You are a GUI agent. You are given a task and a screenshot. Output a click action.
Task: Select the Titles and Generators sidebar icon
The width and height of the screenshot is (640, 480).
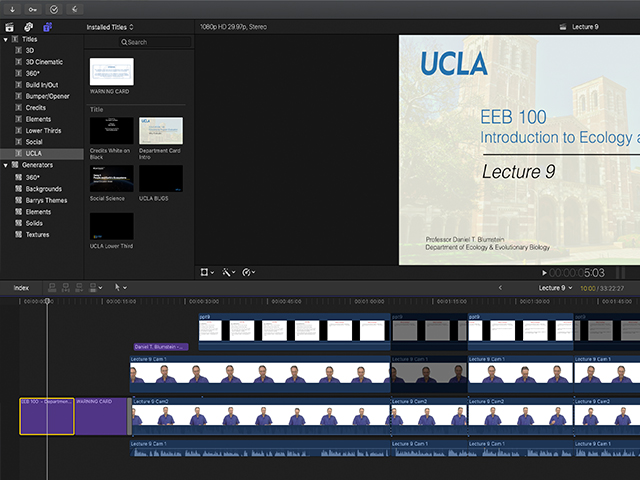tap(48, 27)
